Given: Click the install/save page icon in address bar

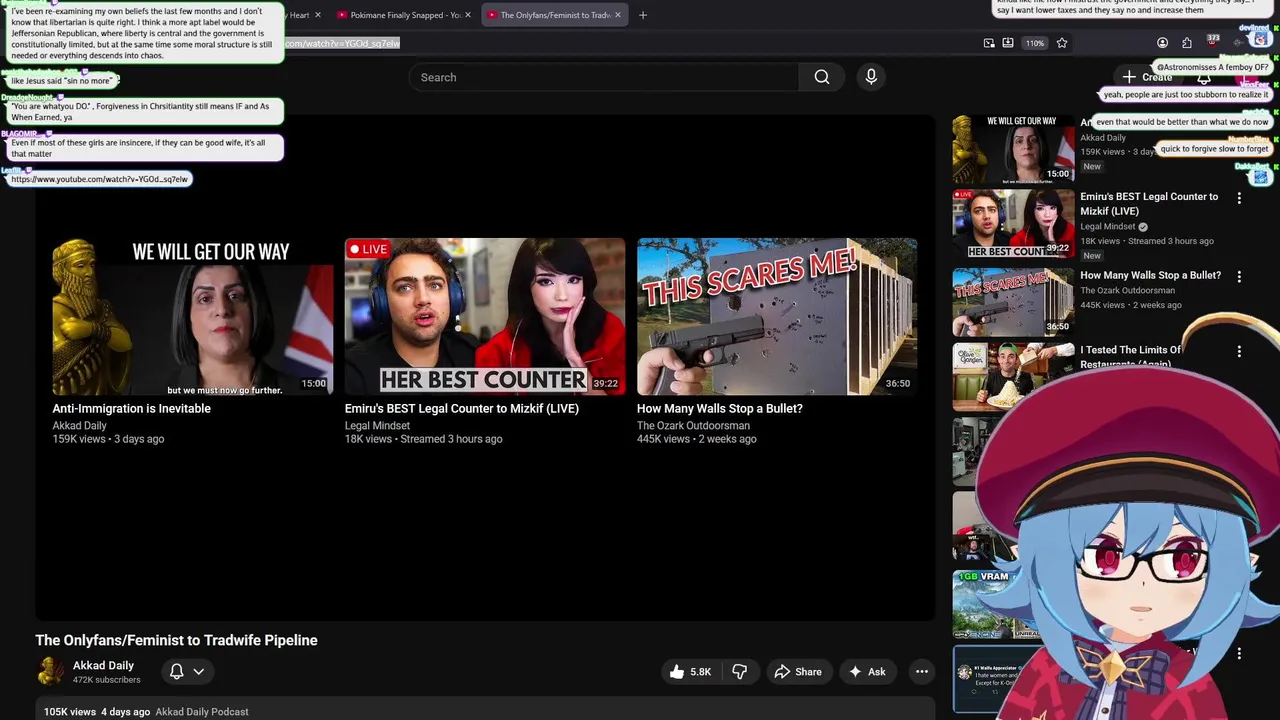Looking at the screenshot, I should [1008, 43].
